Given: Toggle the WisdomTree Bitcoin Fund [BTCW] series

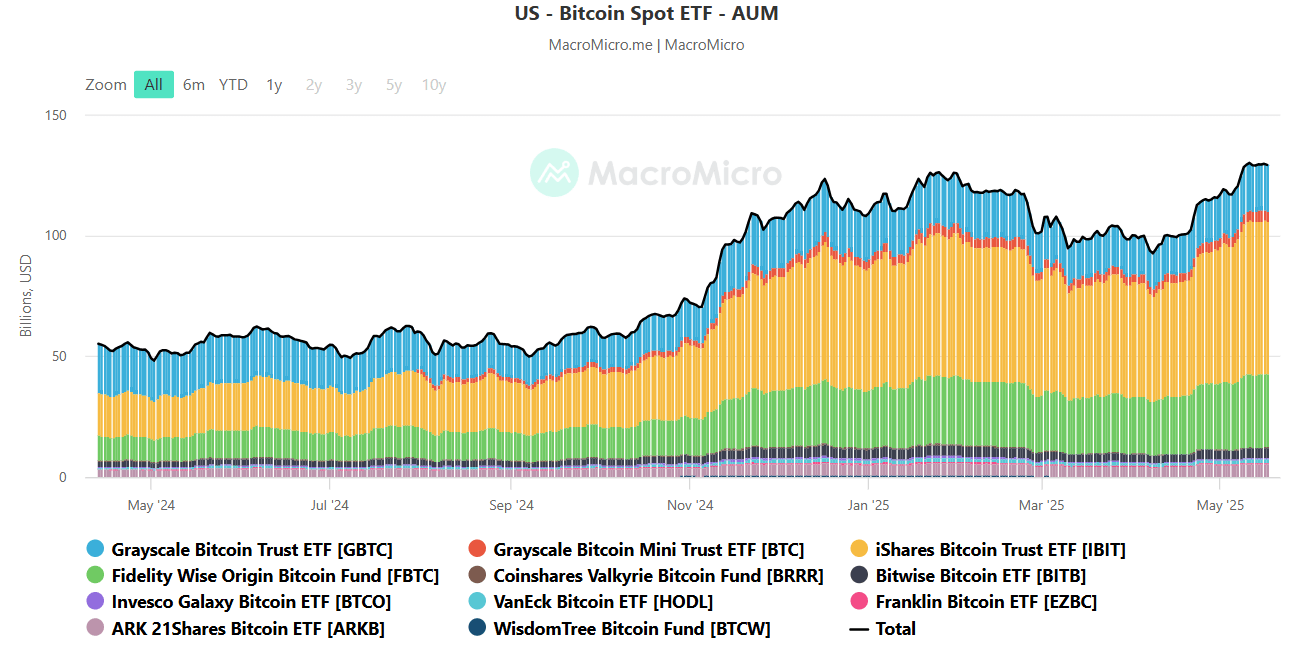Looking at the screenshot, I should 476,629.
